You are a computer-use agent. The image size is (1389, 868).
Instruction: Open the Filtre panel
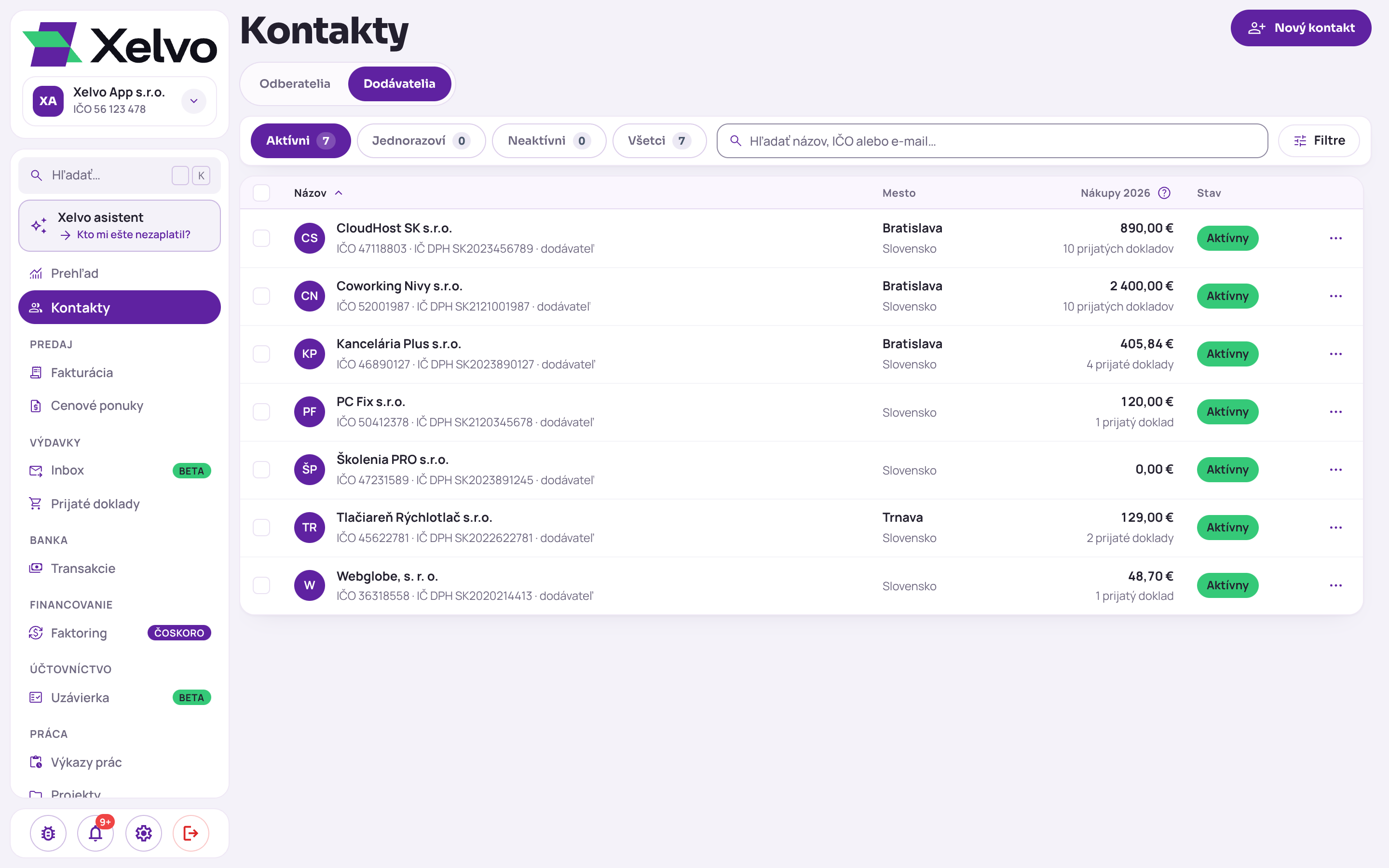(1319, 141)
